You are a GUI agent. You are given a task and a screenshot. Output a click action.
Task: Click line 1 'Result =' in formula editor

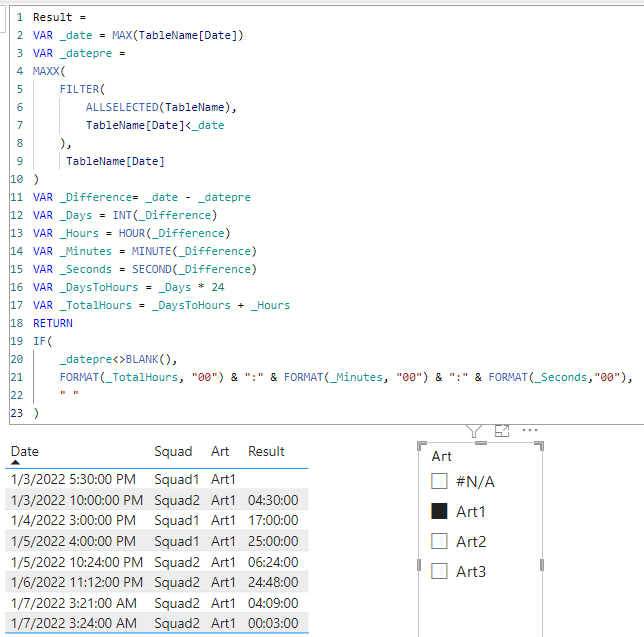[x=59, y=17]
